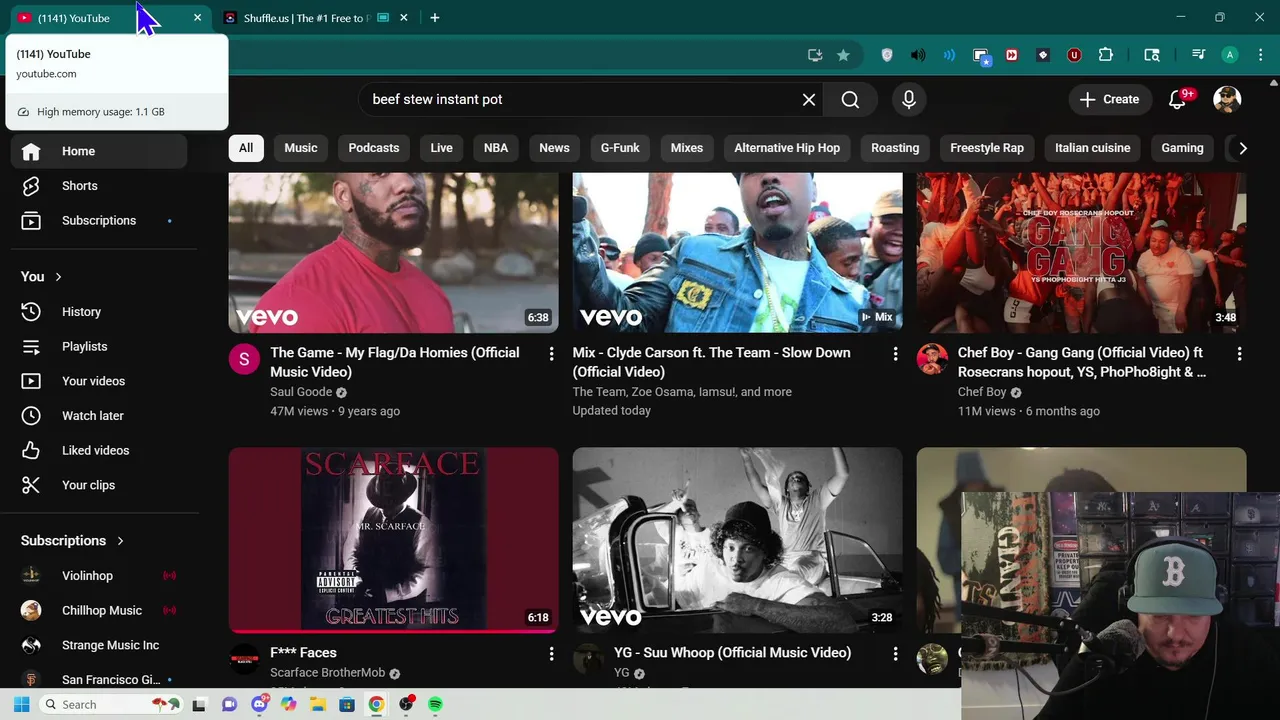Select the News filter chip
This screenshot has height=720, width=1280.
[x=554, y=148]
